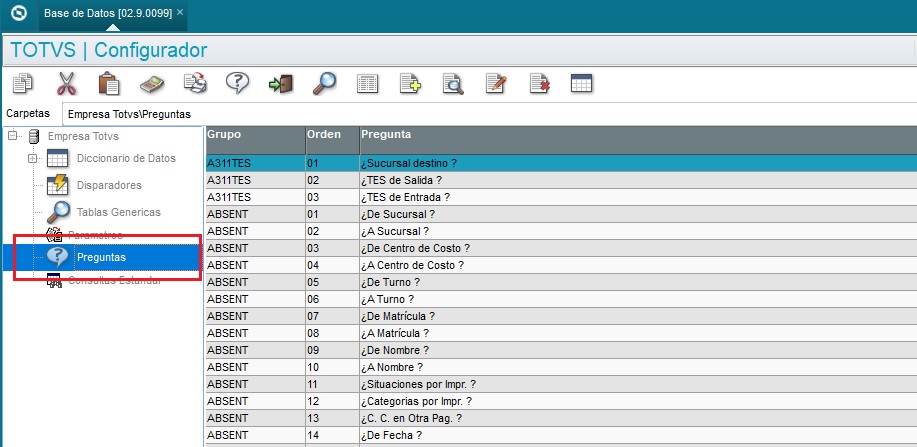The width and height of the screenshot is (917, 447).
Task: Sort by the Orden column header
Action: pyautogui.click(x=332, y=140)
